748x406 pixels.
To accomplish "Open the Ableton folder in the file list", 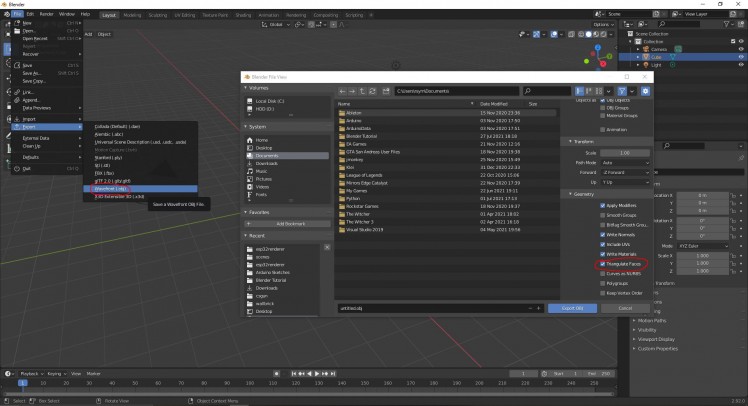I will pos(355,111).
